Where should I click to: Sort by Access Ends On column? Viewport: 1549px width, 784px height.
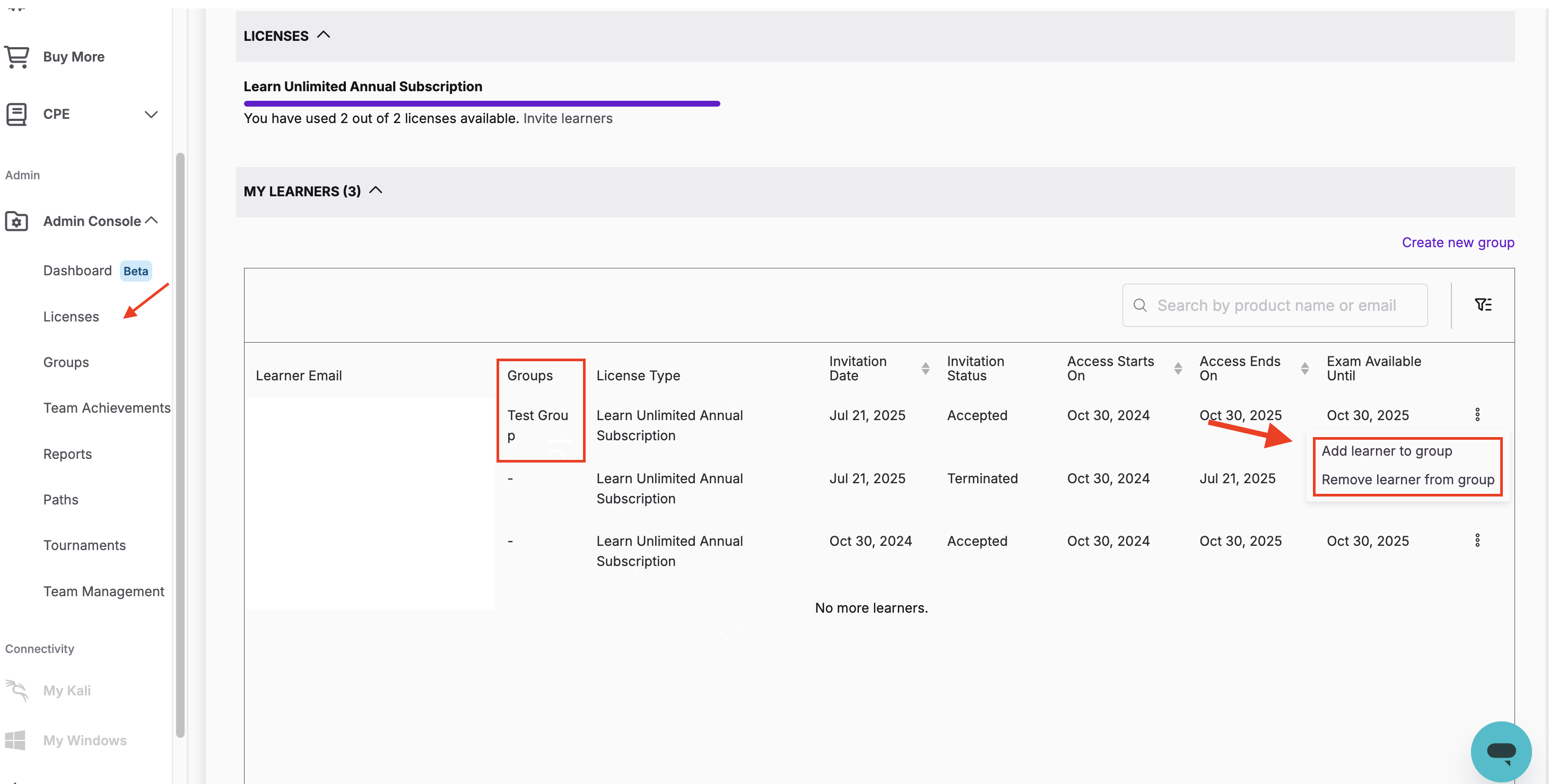1304,369
